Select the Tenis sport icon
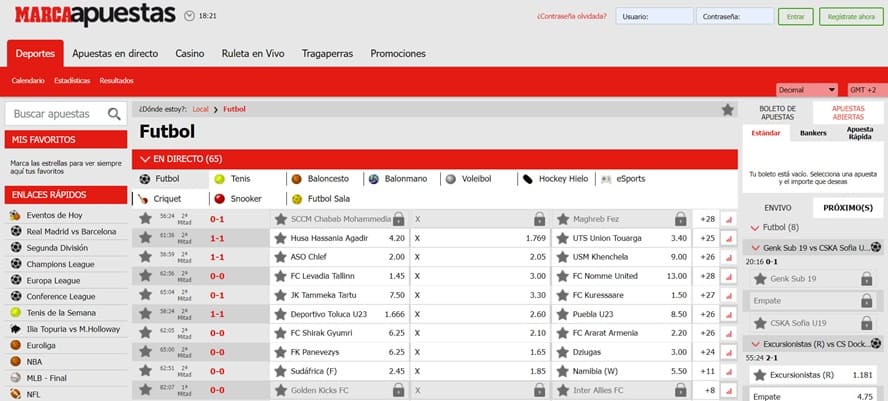The width and height of the screenshot is (888, 401). click(219, 179)
